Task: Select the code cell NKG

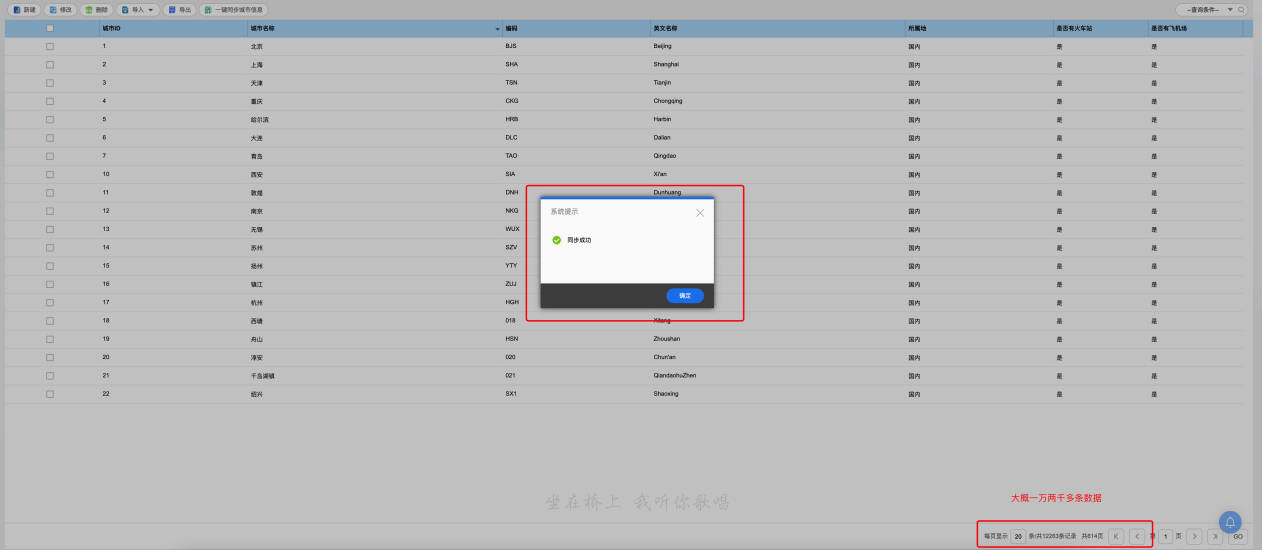Action: pos(512,211)
